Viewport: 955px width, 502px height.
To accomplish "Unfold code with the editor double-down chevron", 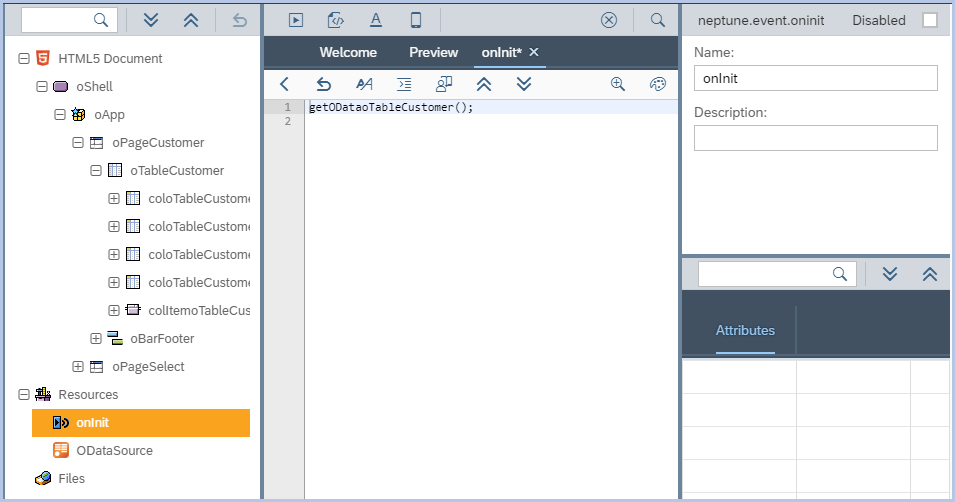I will pos(524,84).
